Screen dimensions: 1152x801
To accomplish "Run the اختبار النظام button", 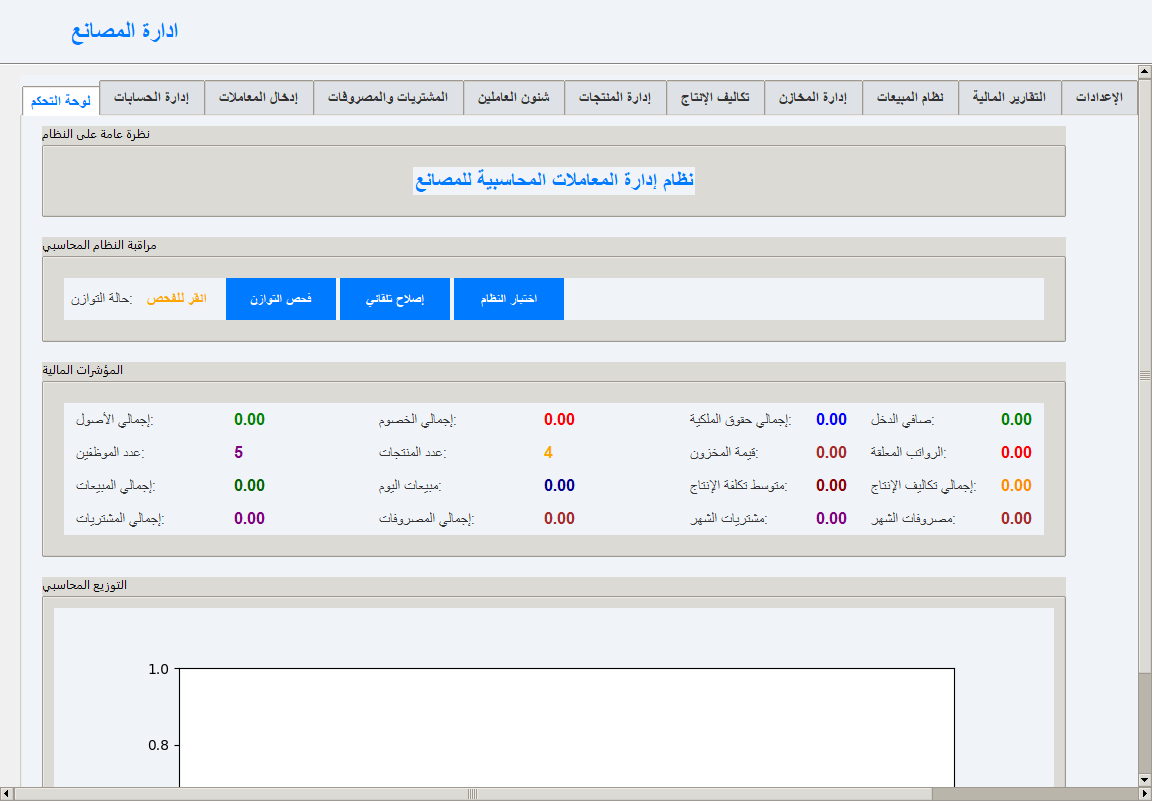I will (x=509, y=299).
